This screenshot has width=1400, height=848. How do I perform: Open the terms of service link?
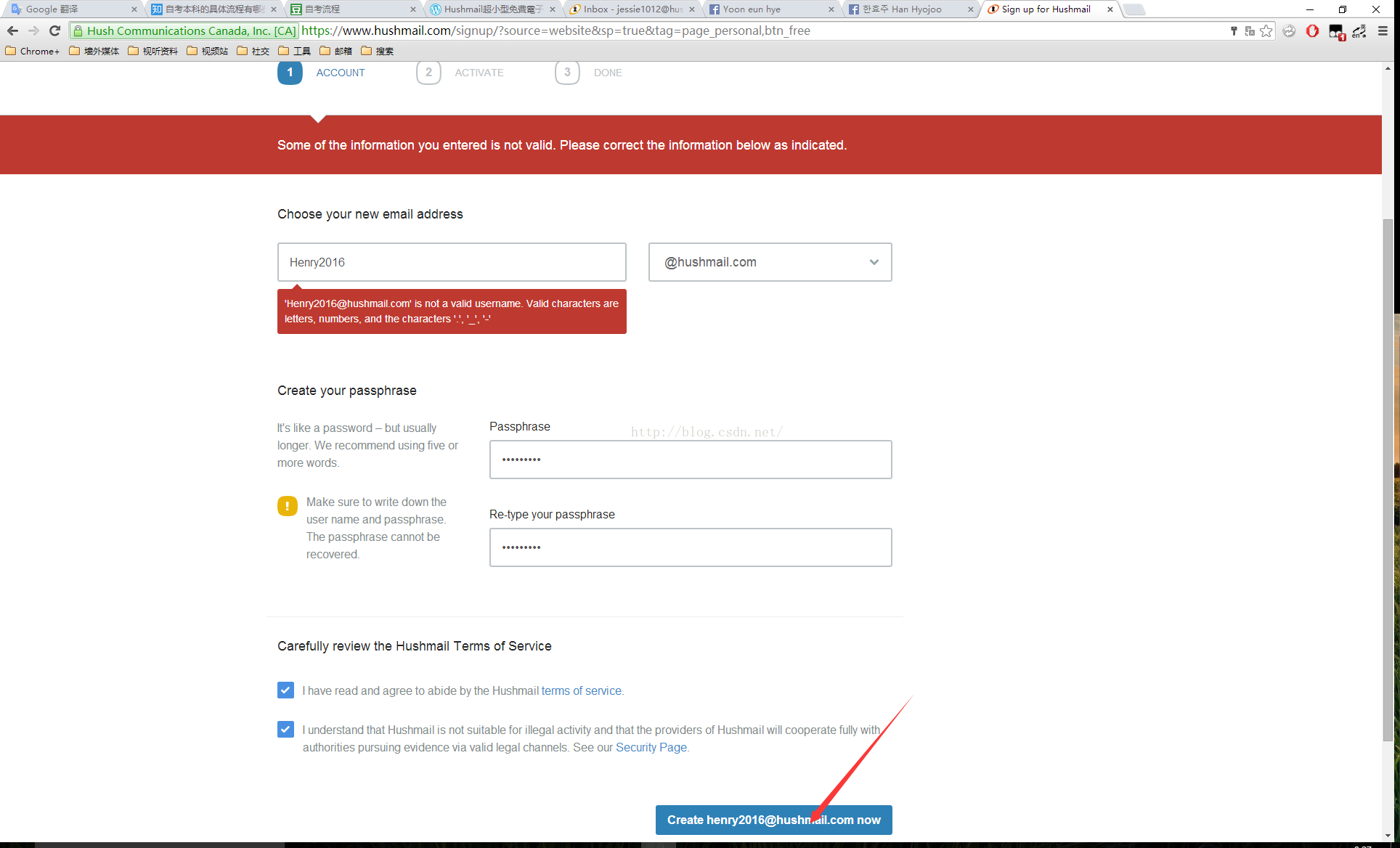(x=581, y=690)
